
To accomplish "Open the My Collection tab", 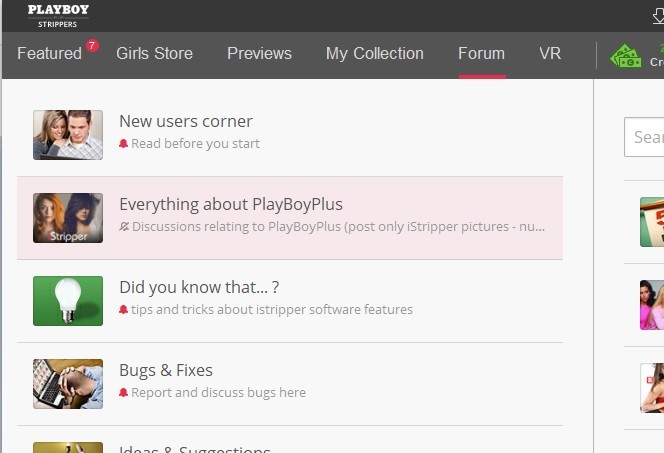I will [374, 54].
